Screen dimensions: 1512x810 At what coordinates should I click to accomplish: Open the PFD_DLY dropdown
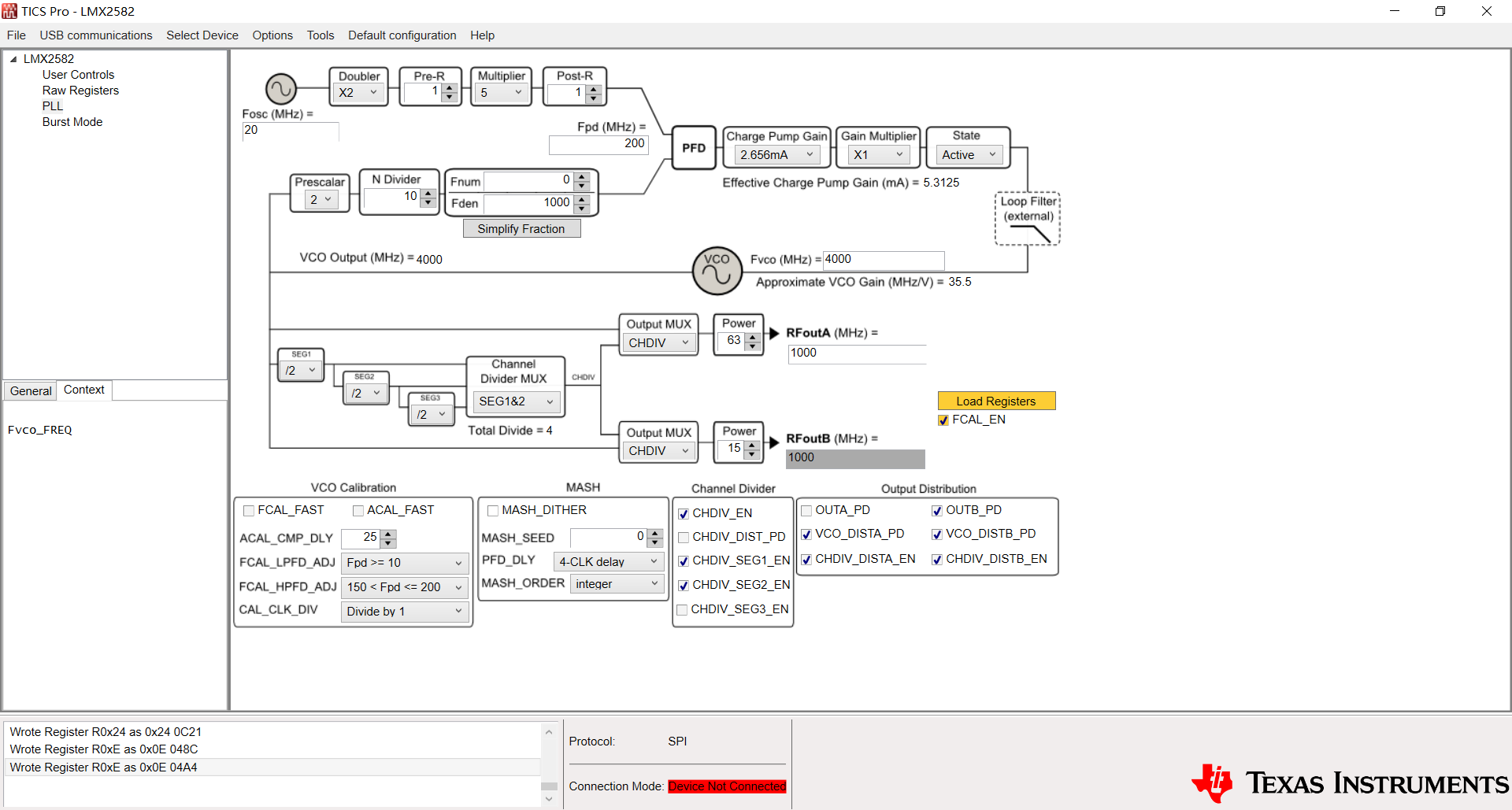click(x=609, y=562)
